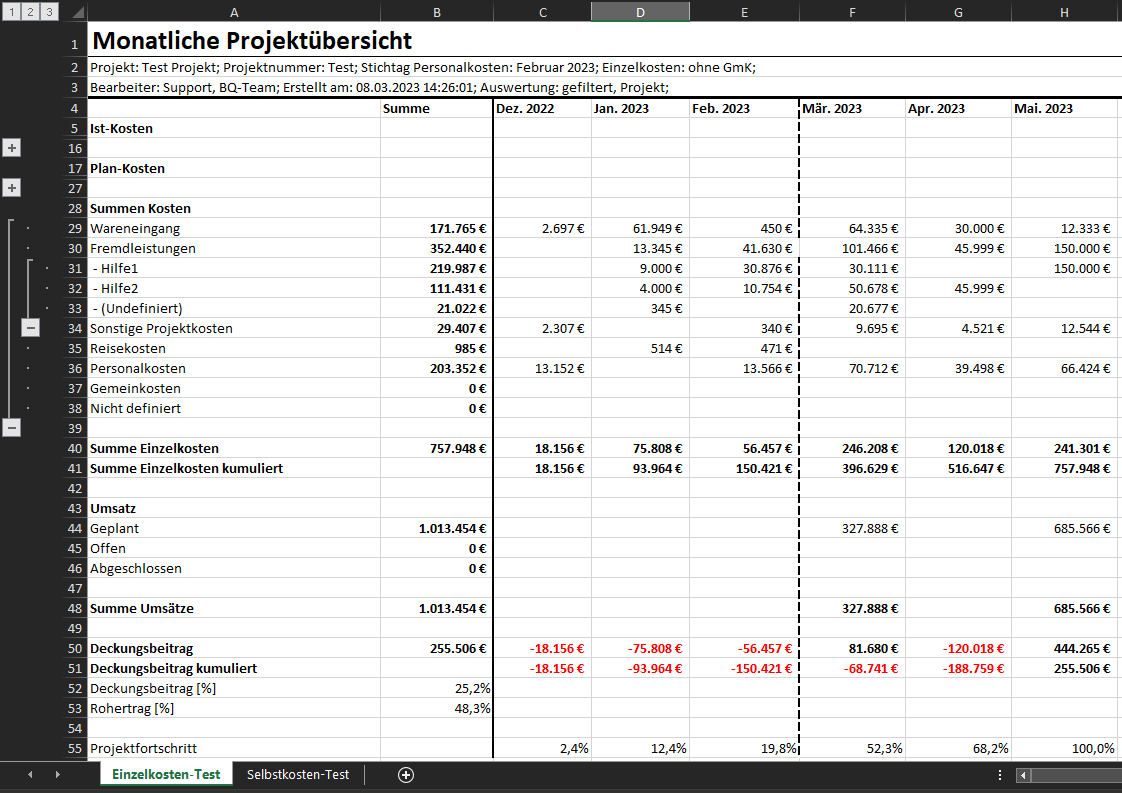Select row 40 header
Viewport: 1122px width, 793px height.
tap(74, 448)
